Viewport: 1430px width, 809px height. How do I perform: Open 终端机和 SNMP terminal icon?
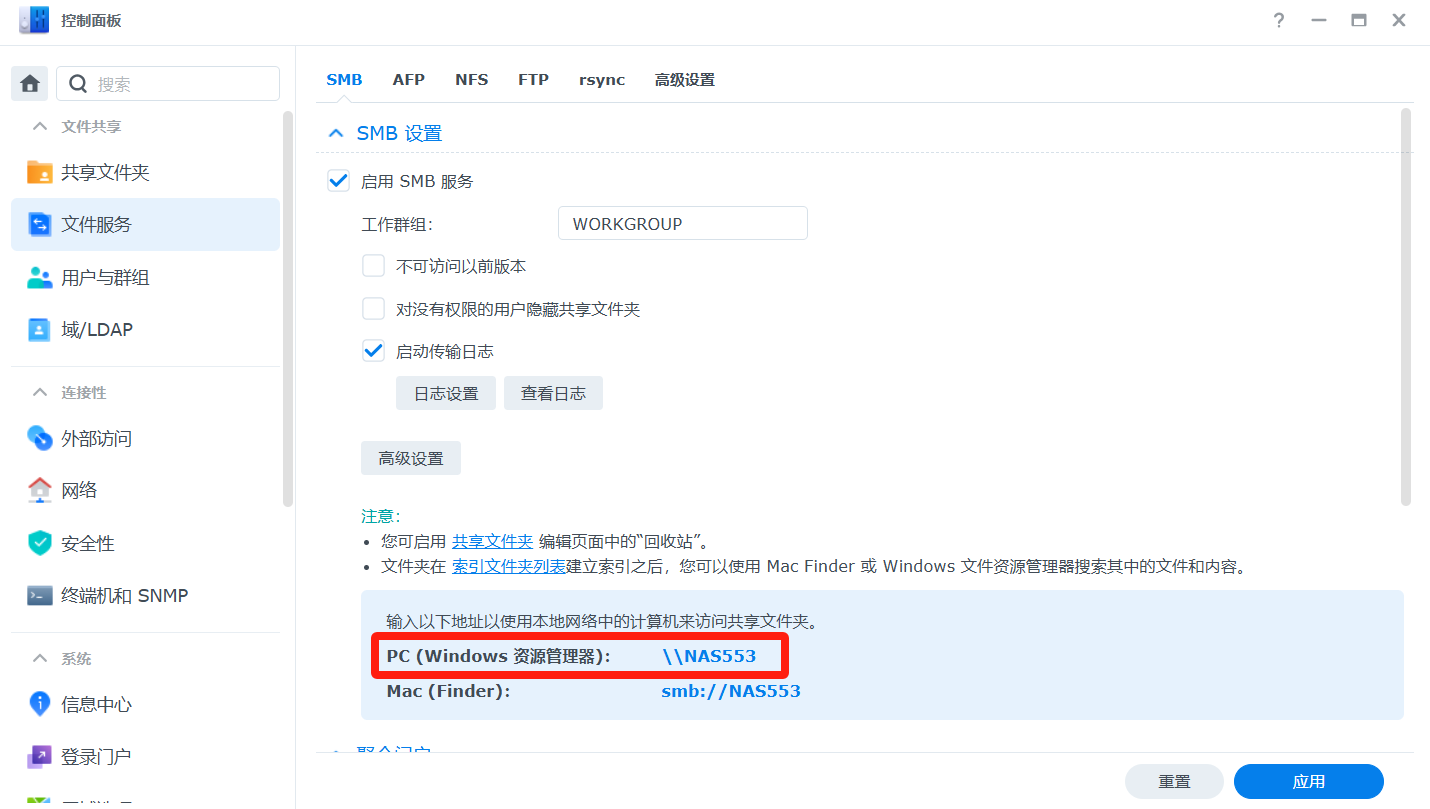click(x=40, y=595)
